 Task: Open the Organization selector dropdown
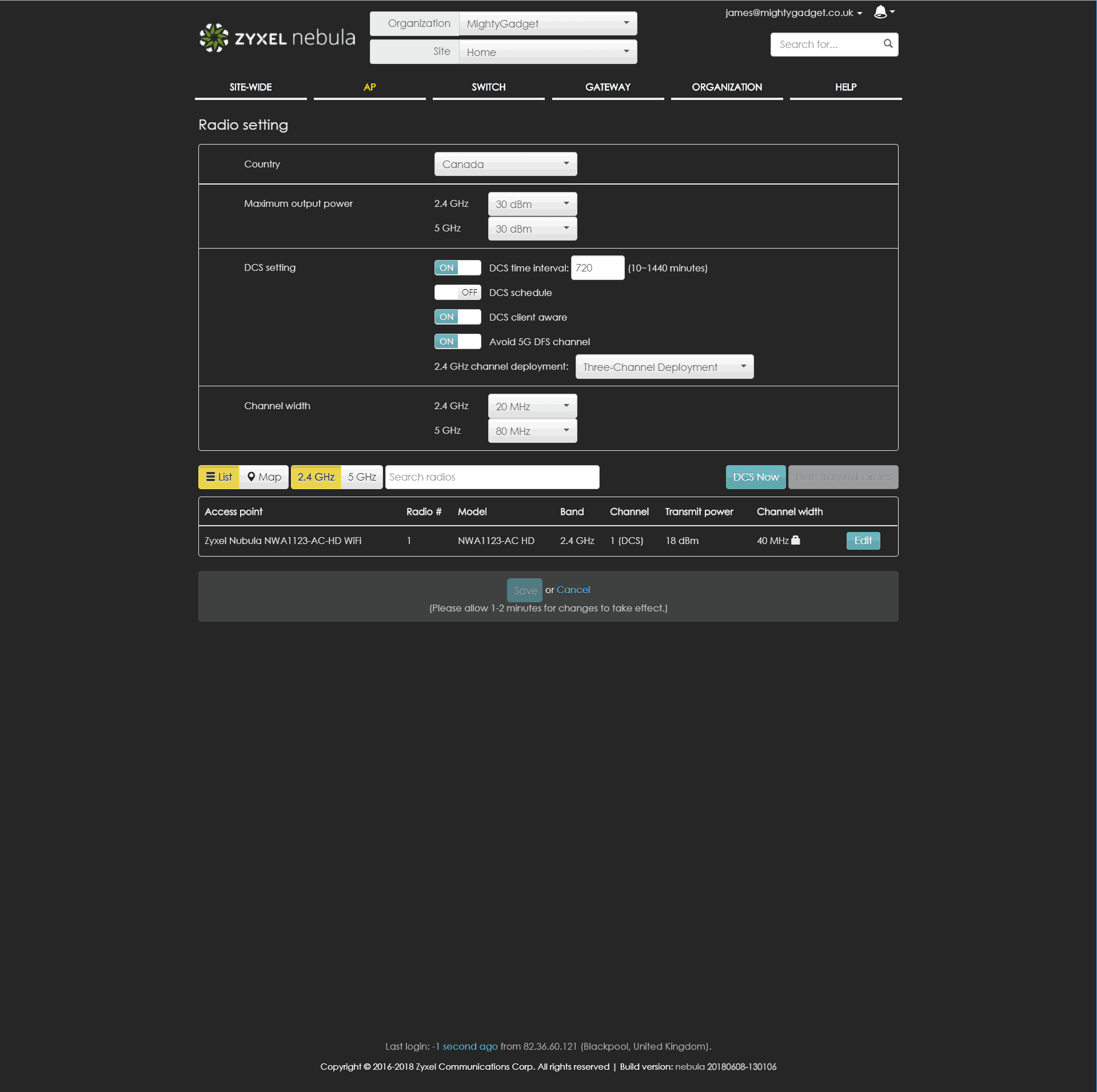(x=548, y=24)
